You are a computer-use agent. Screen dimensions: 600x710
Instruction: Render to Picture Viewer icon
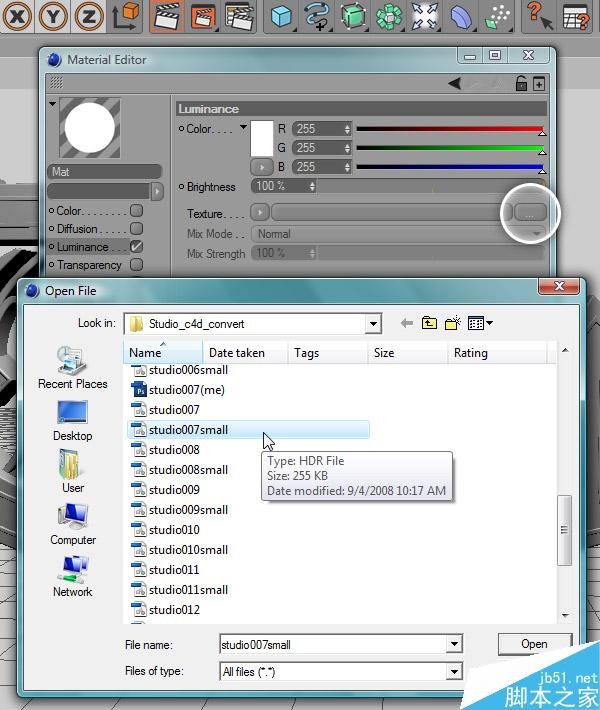[x=202, y=16]
